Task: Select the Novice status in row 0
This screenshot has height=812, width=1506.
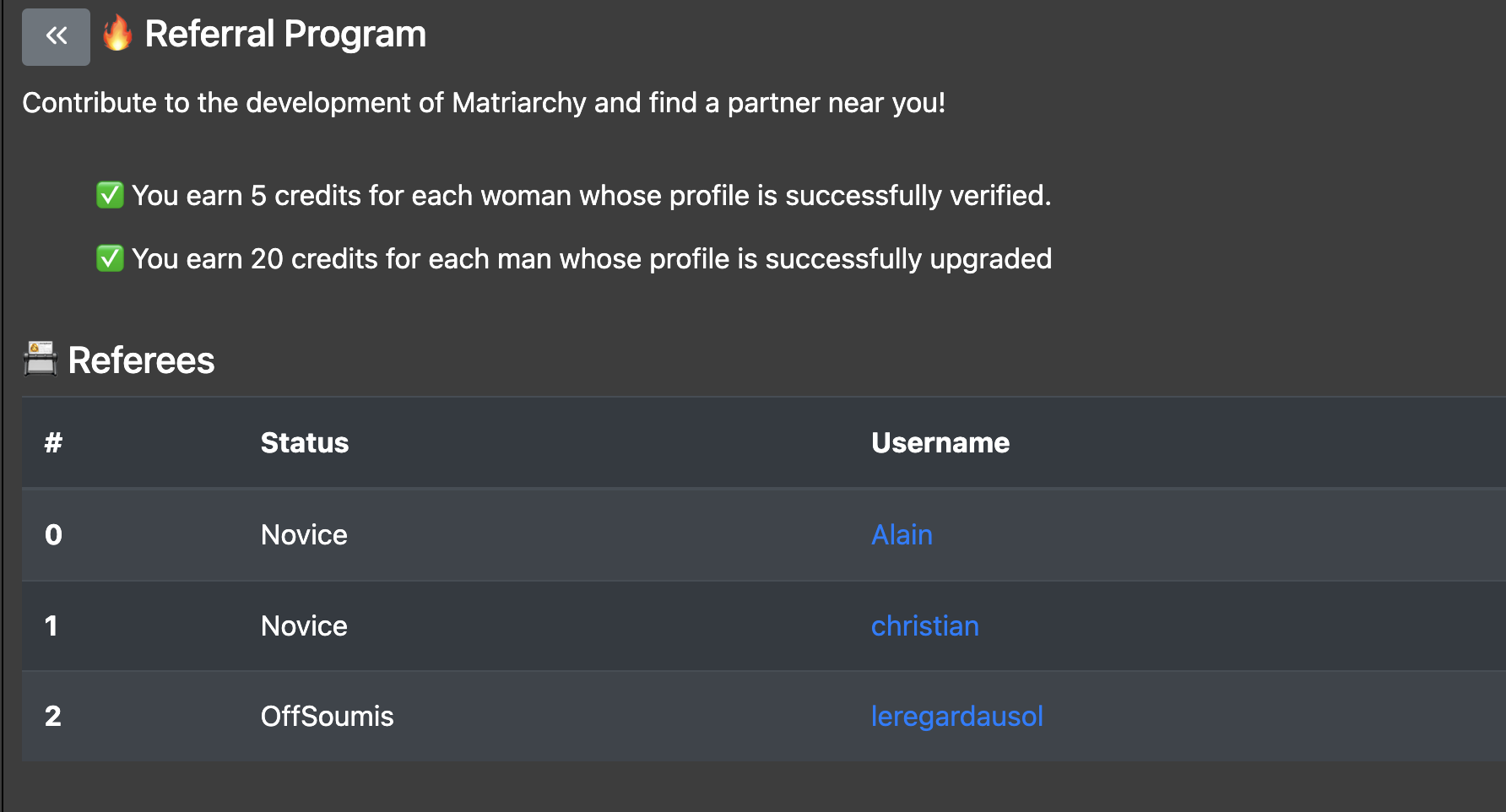Action: 304,534
